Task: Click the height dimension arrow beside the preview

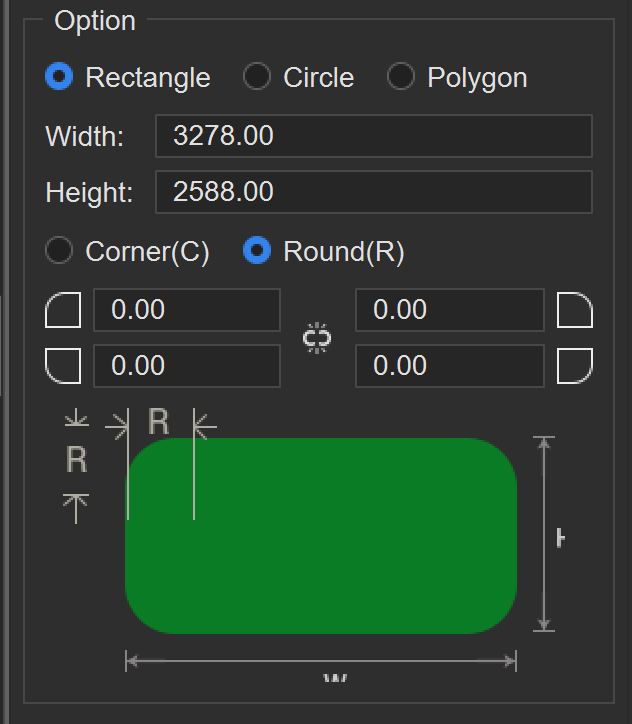Action: (x=543, y=535)
